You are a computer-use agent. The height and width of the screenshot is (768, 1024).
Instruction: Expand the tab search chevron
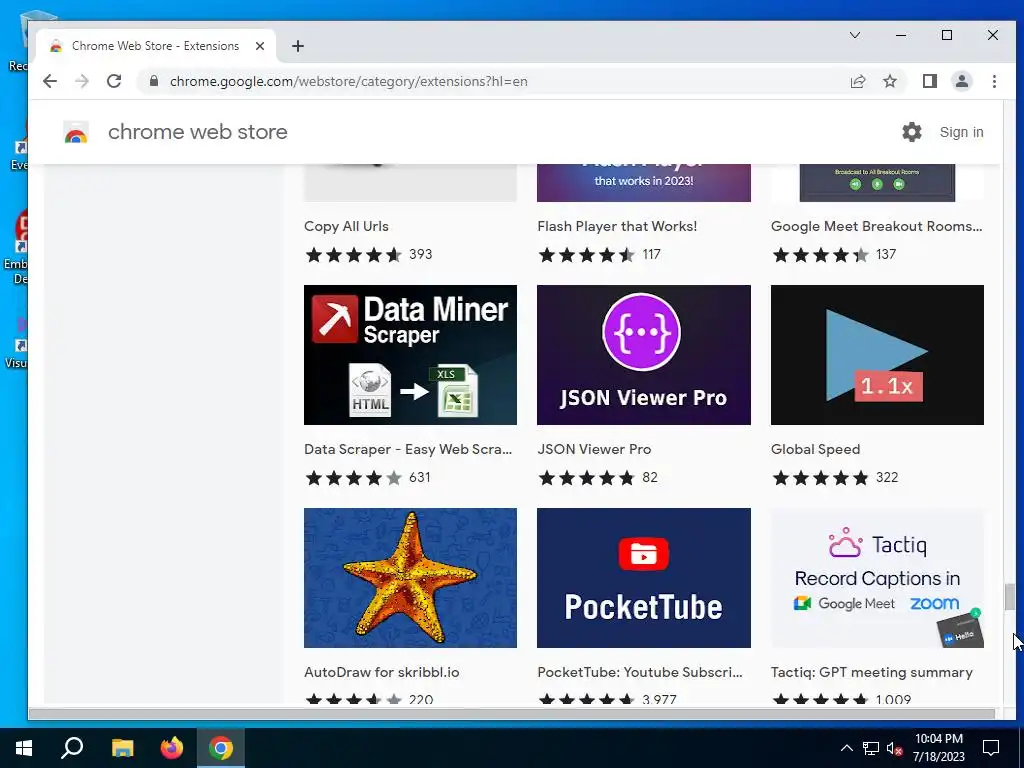(x=854, y=35)
